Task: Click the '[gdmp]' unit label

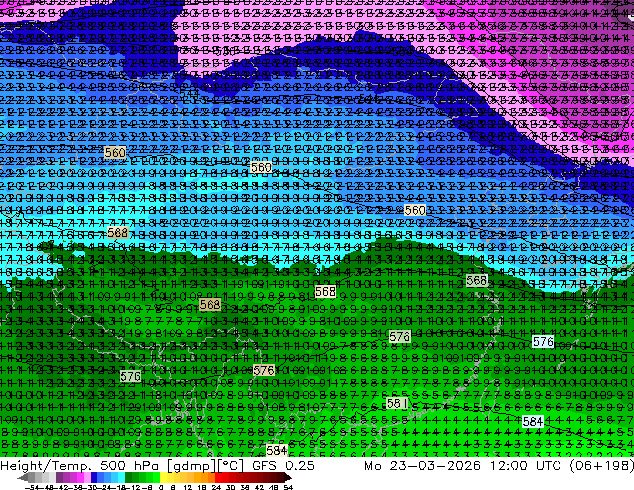Action: (x=192, y=466)
